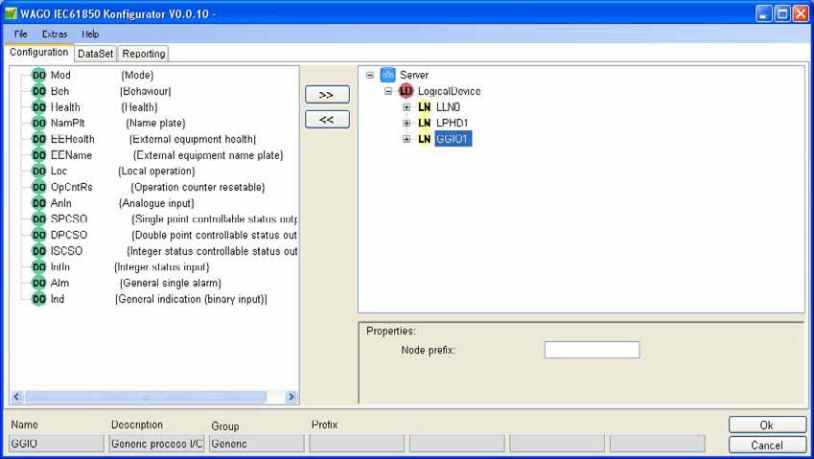814x459 pixels.
Task: Expand the GGIO1 logical node
Action: pyautogui.click(x=406, y=139)
